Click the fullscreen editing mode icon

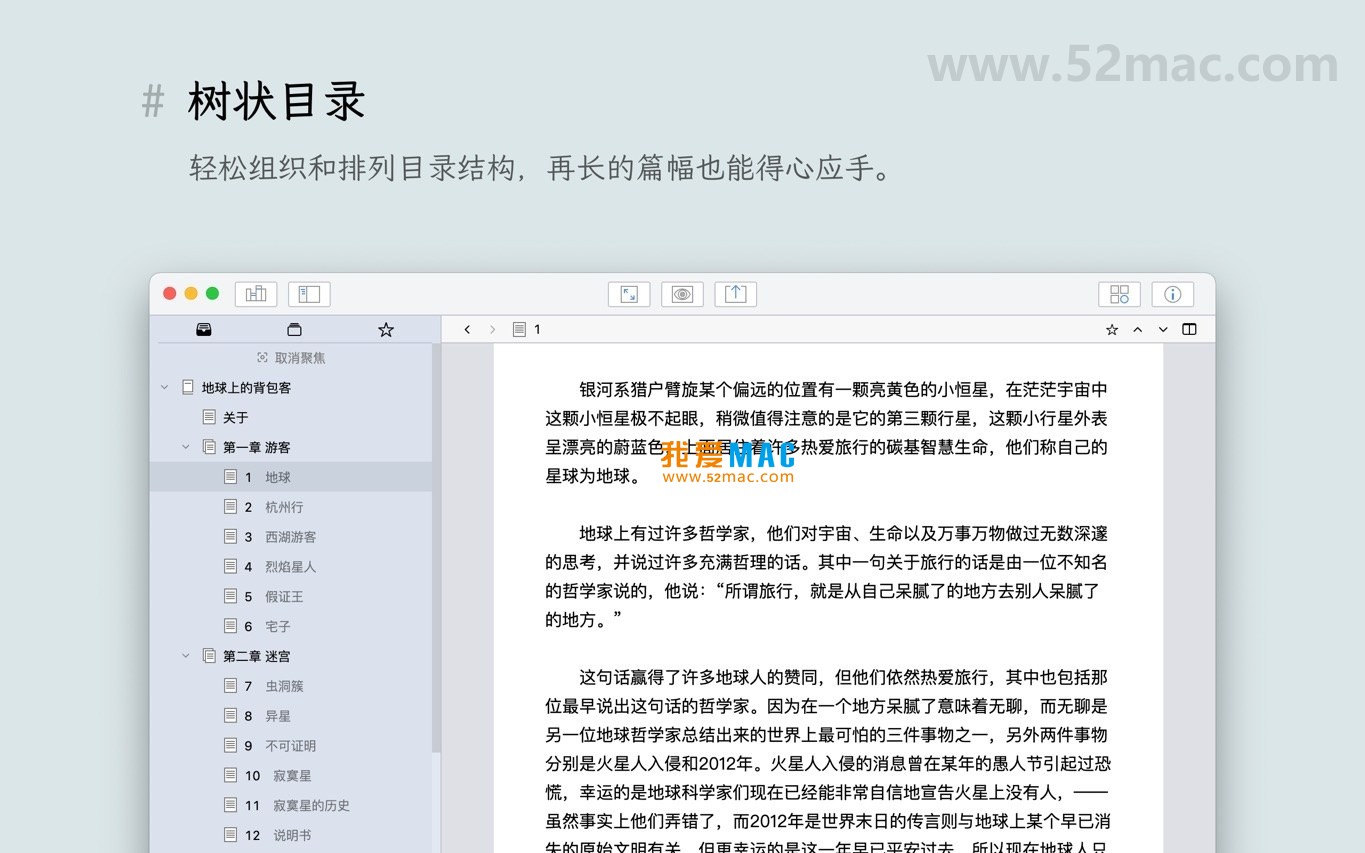click(629, 293)
